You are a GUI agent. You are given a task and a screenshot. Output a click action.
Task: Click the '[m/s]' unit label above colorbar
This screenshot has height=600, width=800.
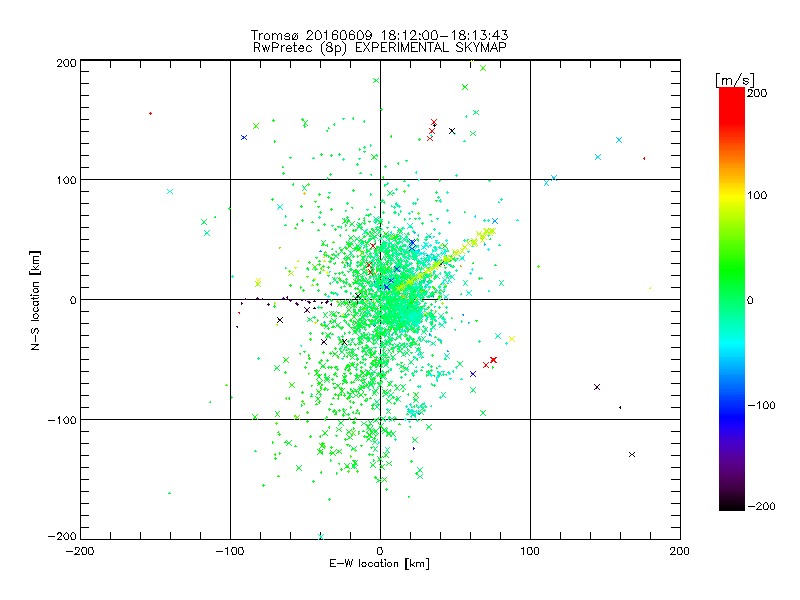[735, 80]
